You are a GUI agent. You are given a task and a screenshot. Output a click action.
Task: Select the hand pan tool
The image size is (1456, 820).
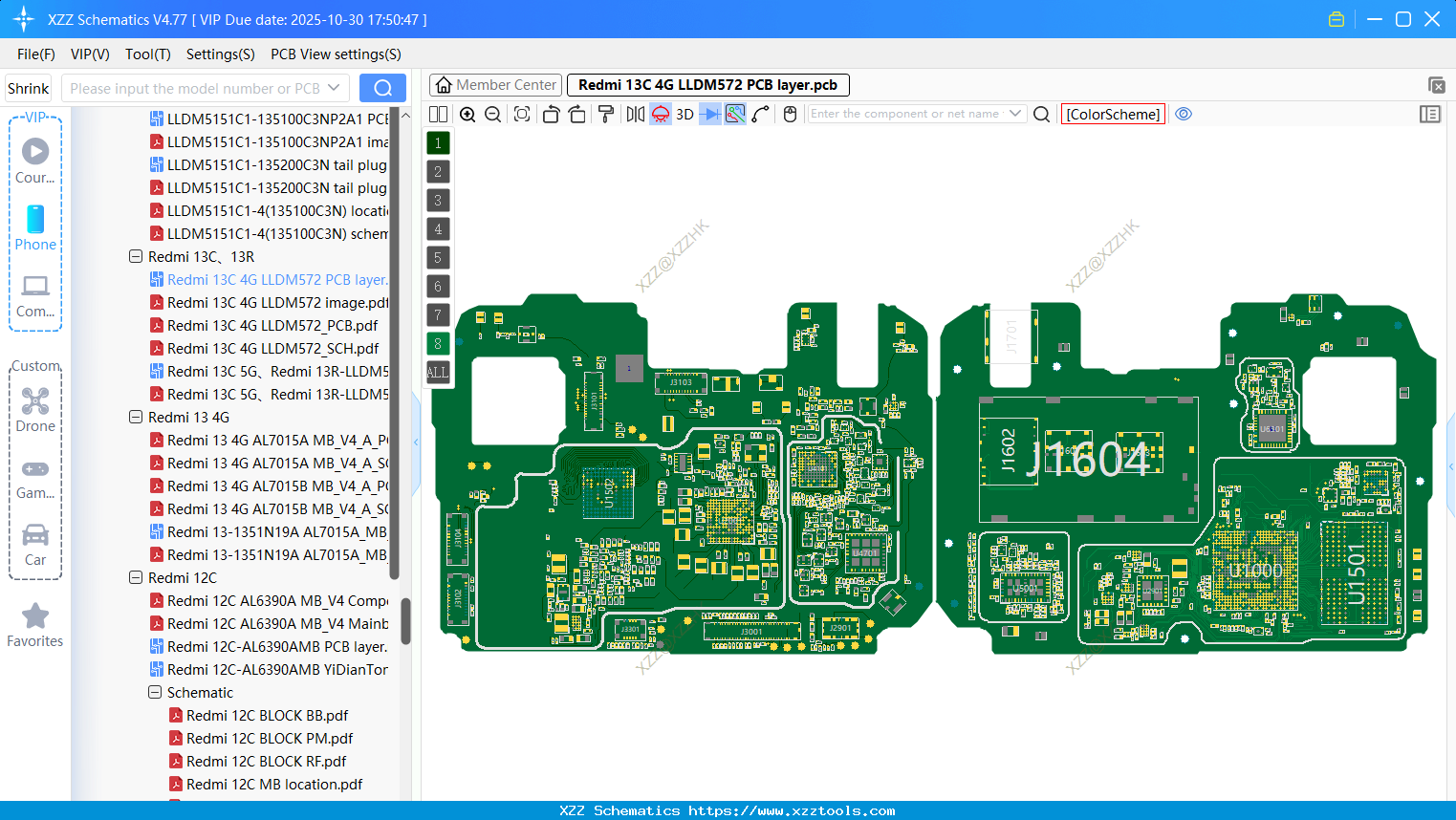coord(789,114)
